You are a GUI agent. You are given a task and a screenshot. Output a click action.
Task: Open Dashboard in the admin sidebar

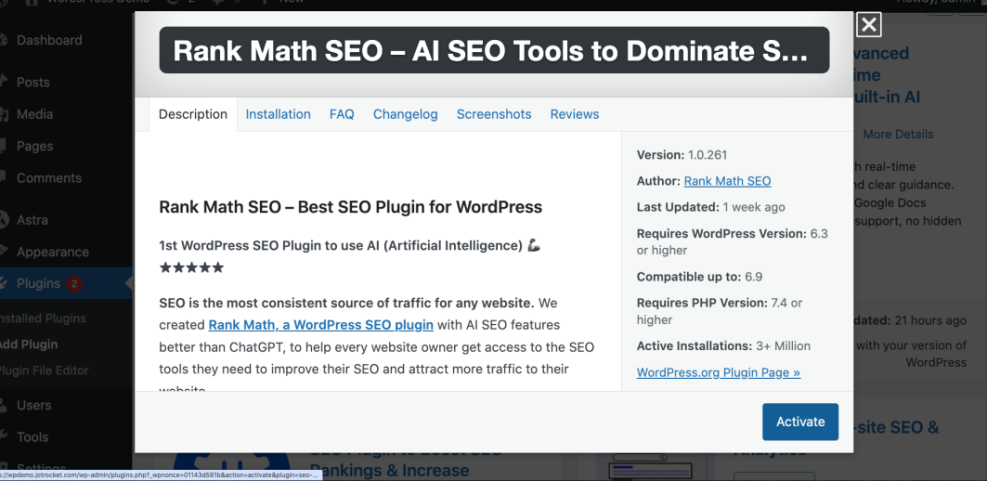tap(49, 40)
